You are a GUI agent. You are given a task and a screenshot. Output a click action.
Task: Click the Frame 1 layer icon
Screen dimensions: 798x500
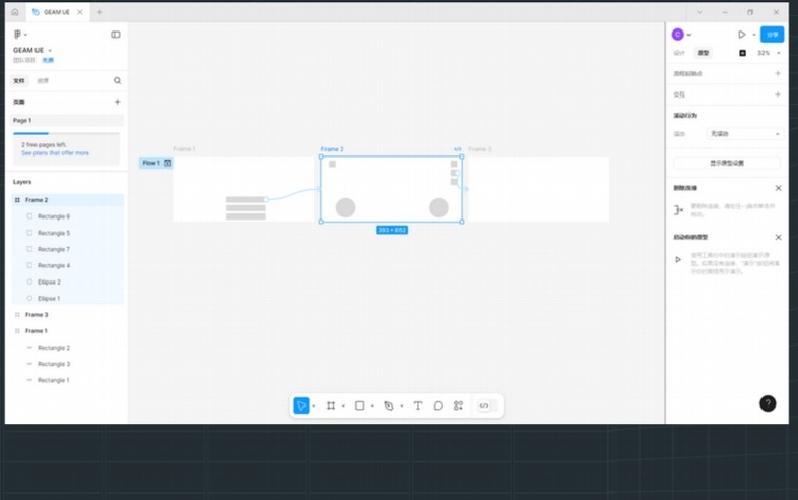click(x=17, y=331)
